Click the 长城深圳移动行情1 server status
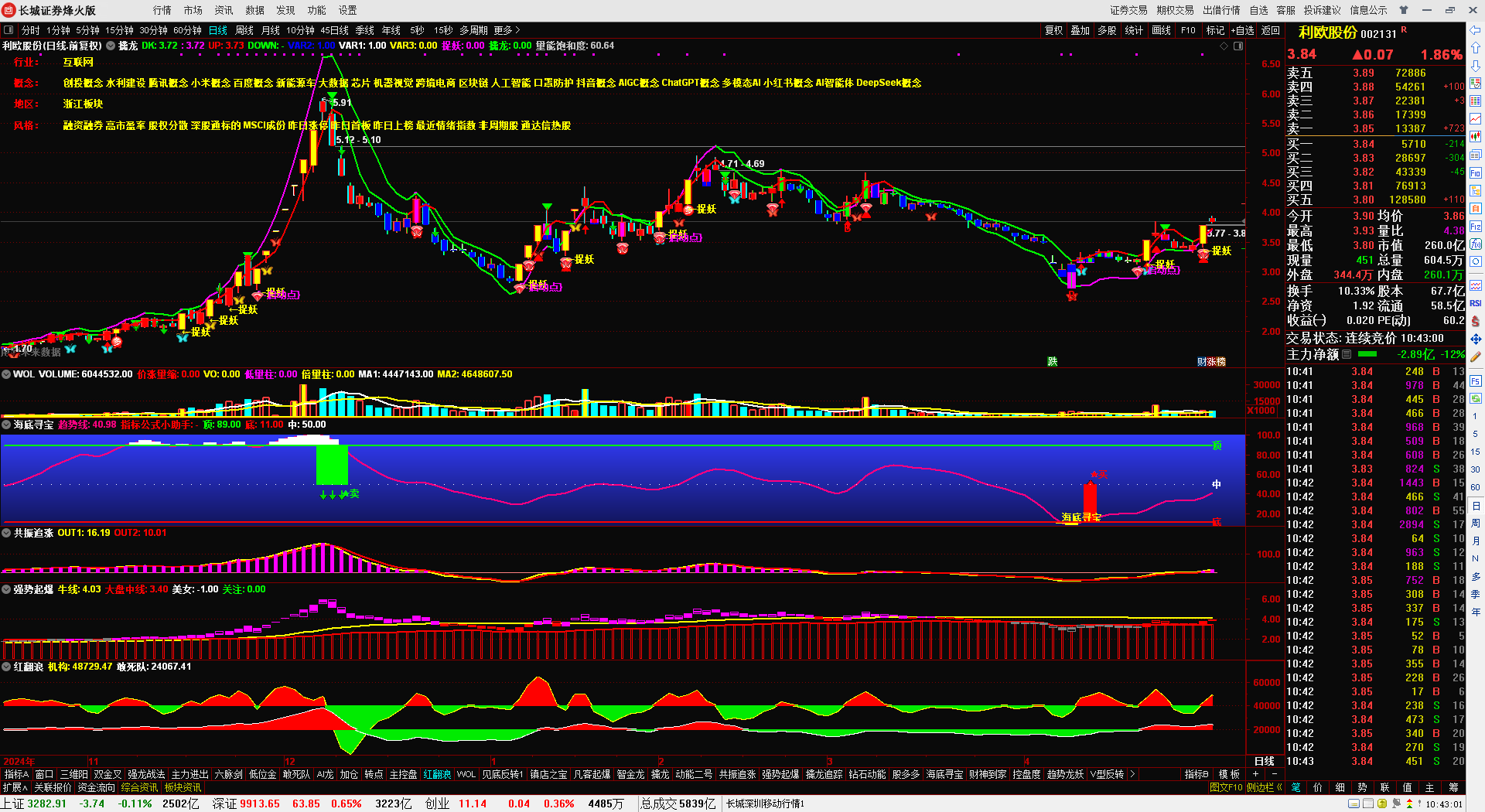 [x=765, y=803]
